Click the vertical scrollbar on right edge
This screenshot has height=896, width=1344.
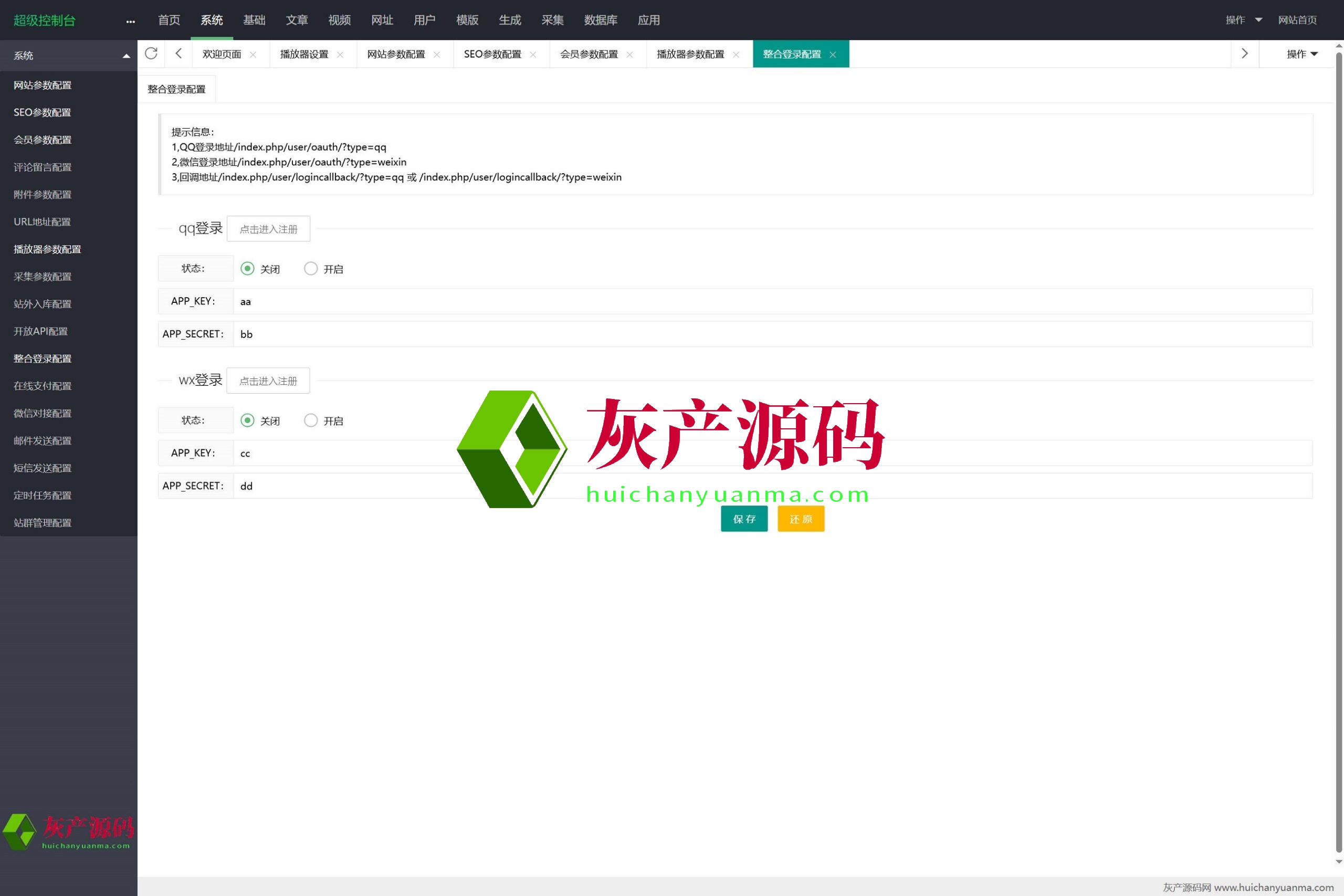pyautogui.click(x=1339, y=451)
